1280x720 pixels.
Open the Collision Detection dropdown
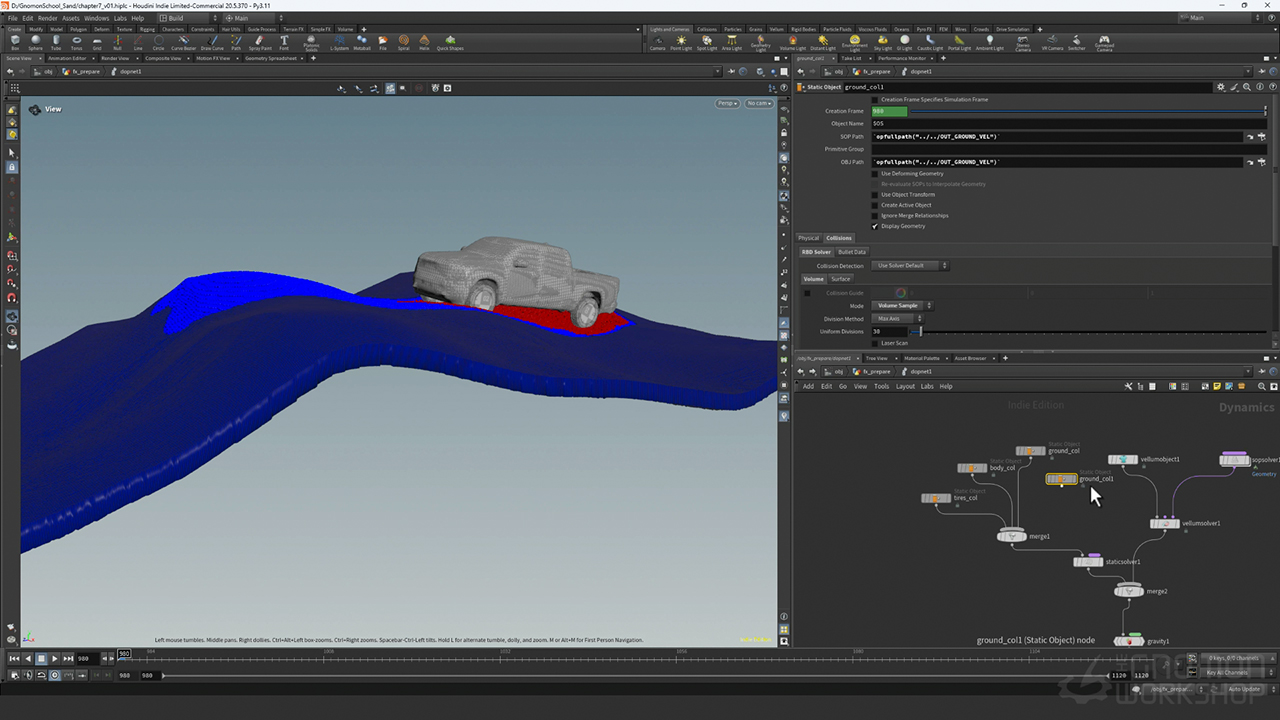(x=910, y=266)
